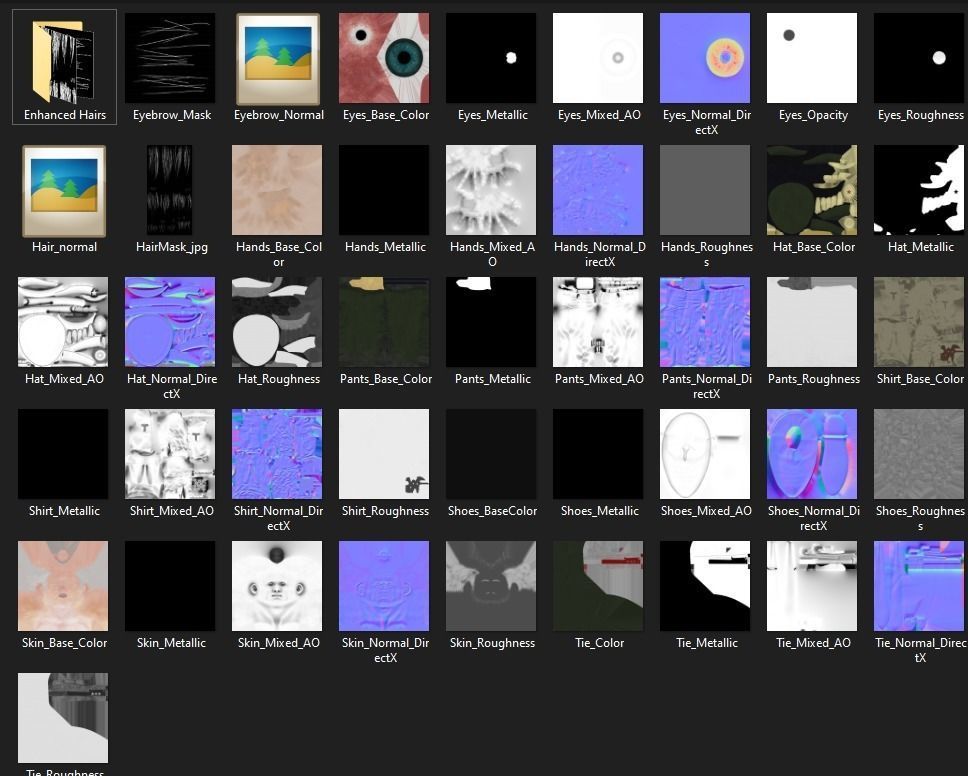Image resolution: width=968 pixels, height=776 pixels.
Task: Select the Shirt_Normal_DirectX normal map
Action: click(x=277, y=454)
